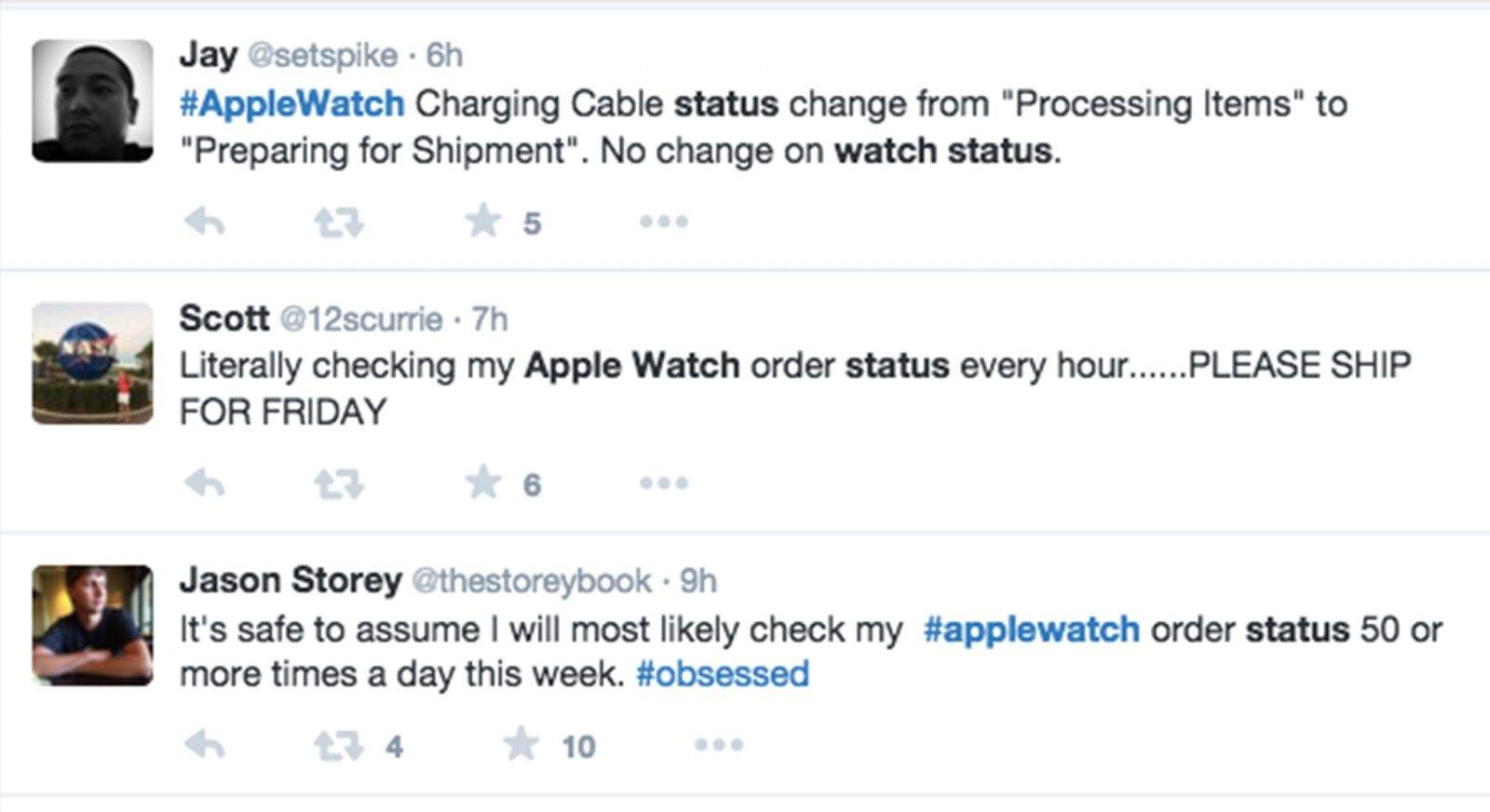Open the @setspike profile handle
This screenshot has height=812, width=1490.
click(322, 56)
